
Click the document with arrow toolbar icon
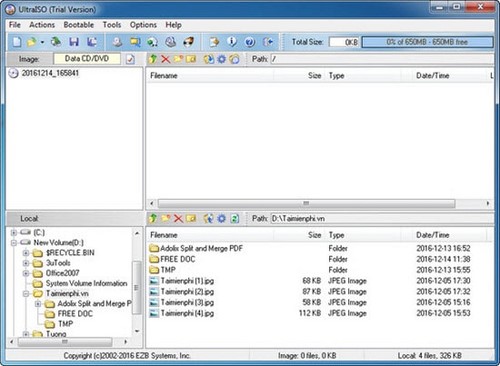click(214, 42)
